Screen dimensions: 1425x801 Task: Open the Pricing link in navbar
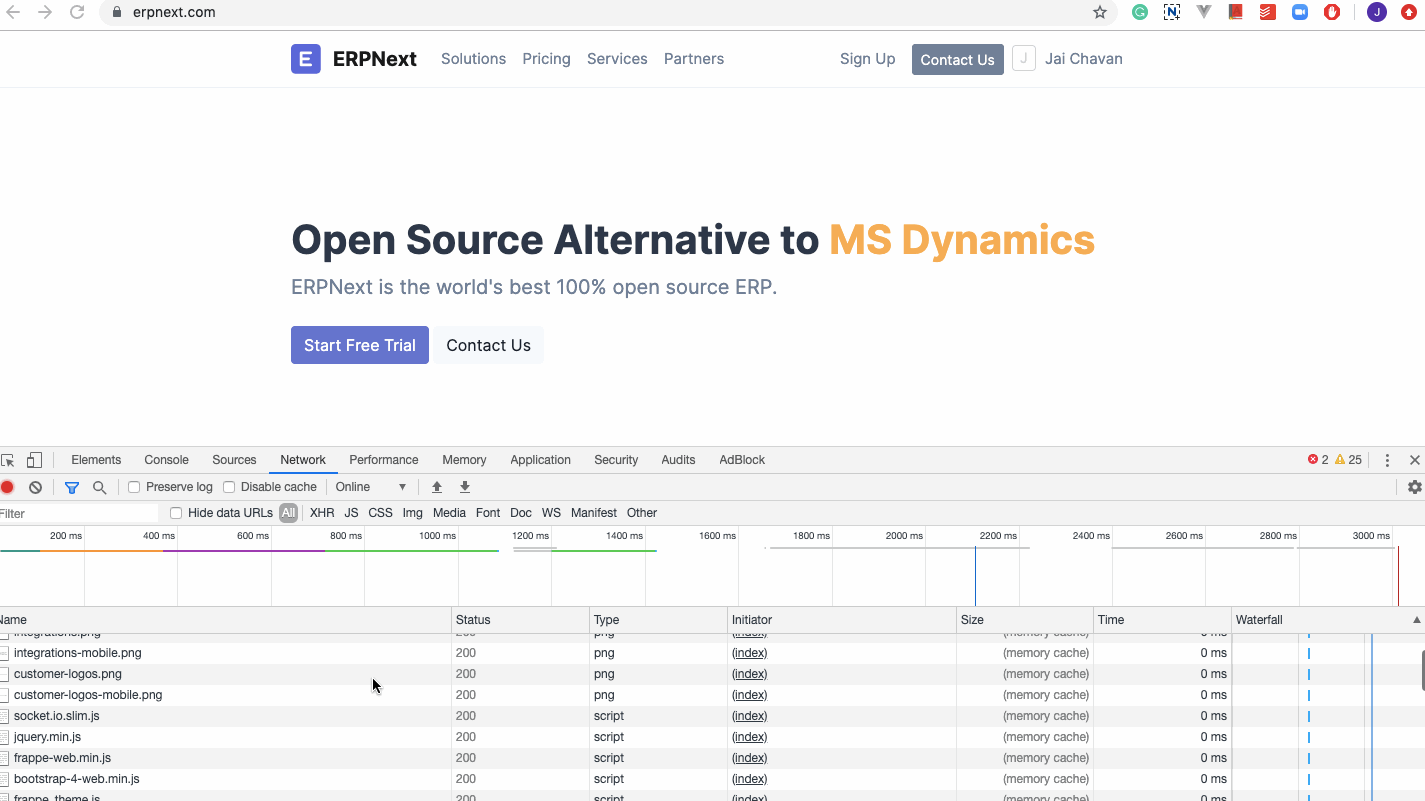click(546, 59)
